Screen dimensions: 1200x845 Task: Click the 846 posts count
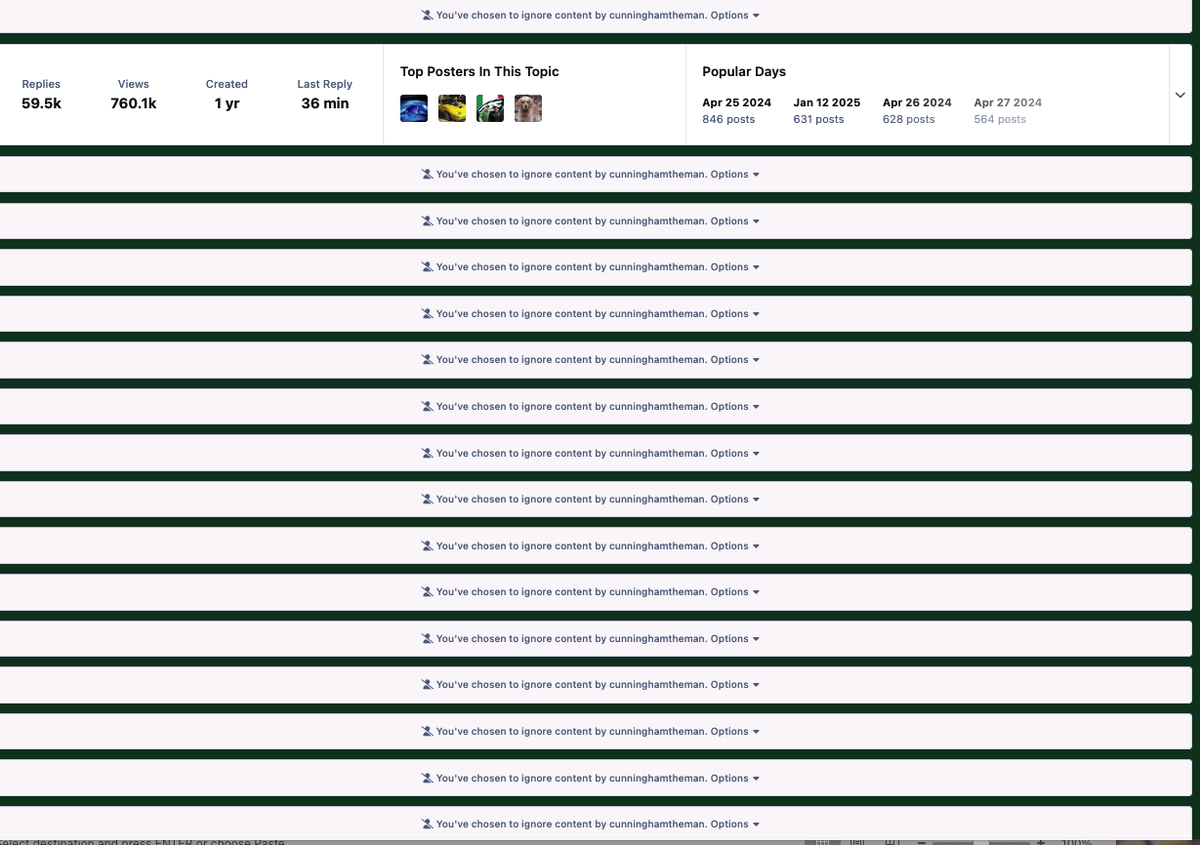coord(728,119)
